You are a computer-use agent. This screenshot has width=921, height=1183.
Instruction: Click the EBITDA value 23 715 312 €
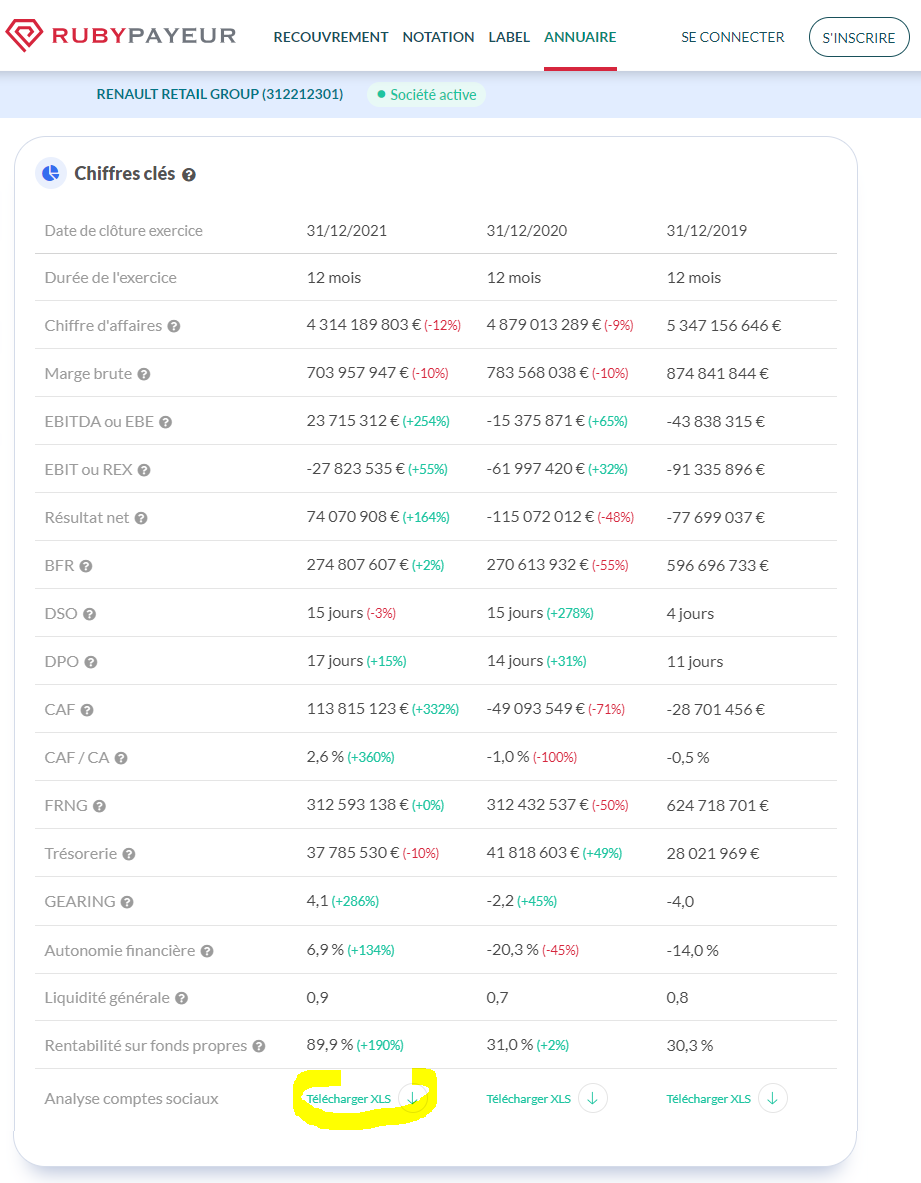pos(353,421)
